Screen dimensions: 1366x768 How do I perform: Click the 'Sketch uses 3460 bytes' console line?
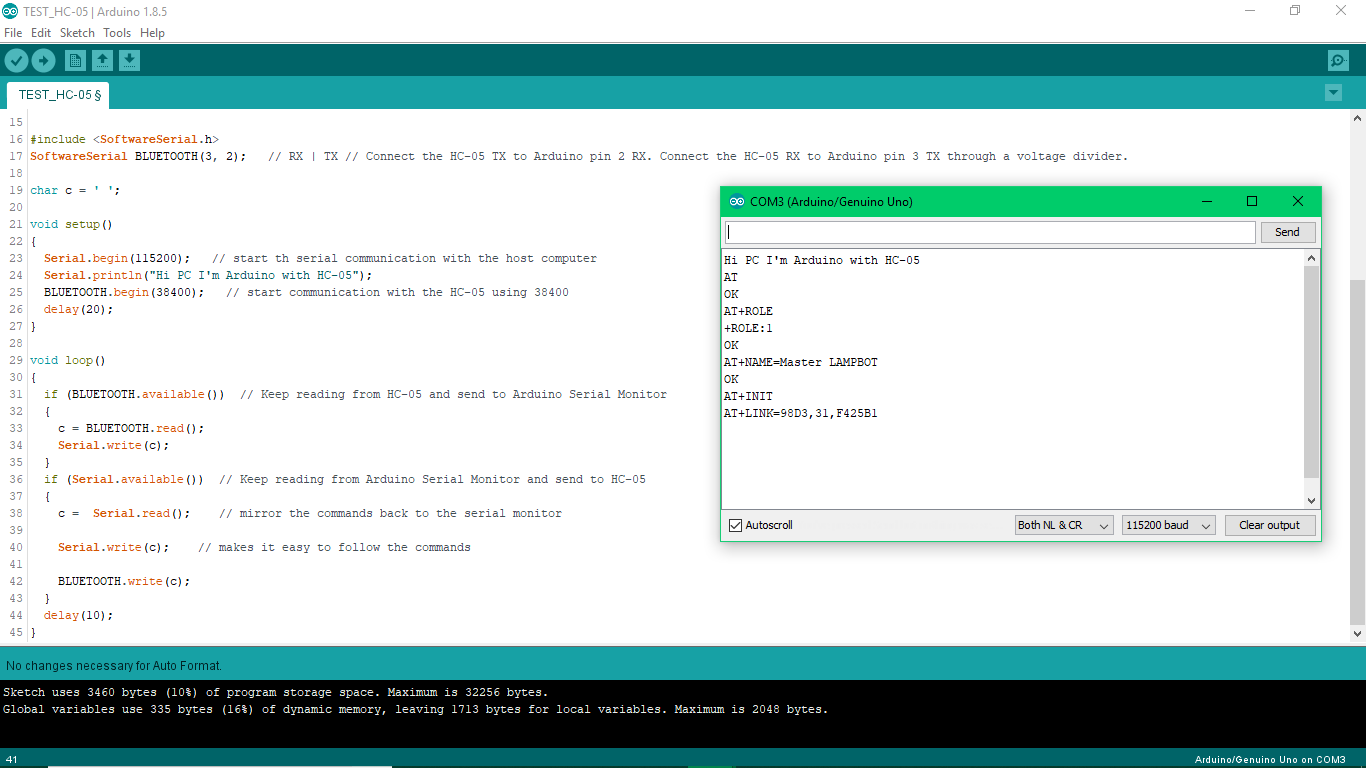(275, 692)
